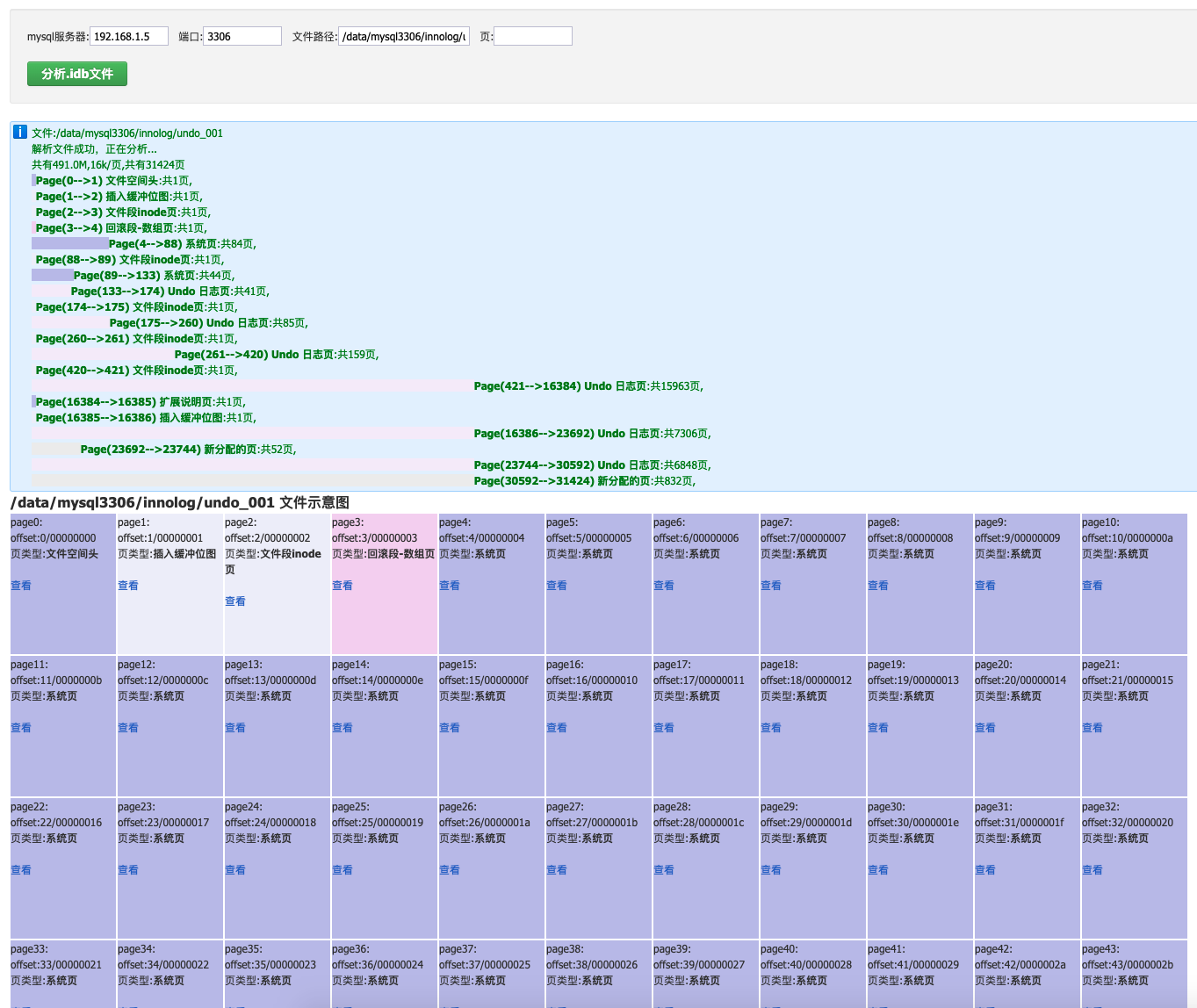Click 查看 link in page32 cell

[x=1092, y=870]
